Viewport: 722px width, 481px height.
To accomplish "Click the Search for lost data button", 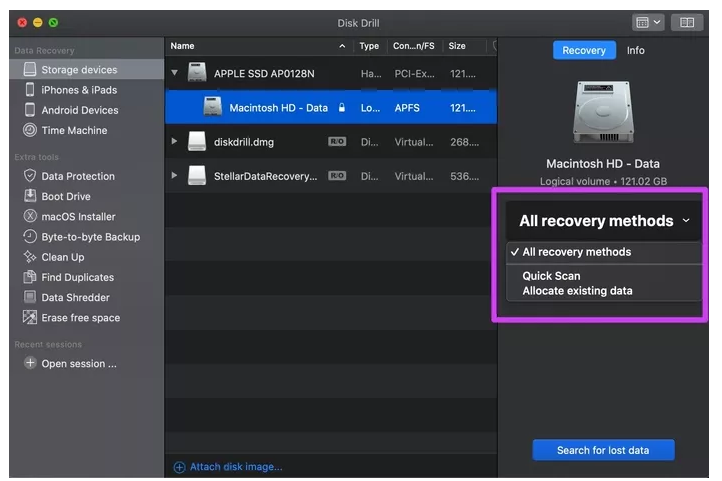I will pyautogui.click(x=602, y=450).
